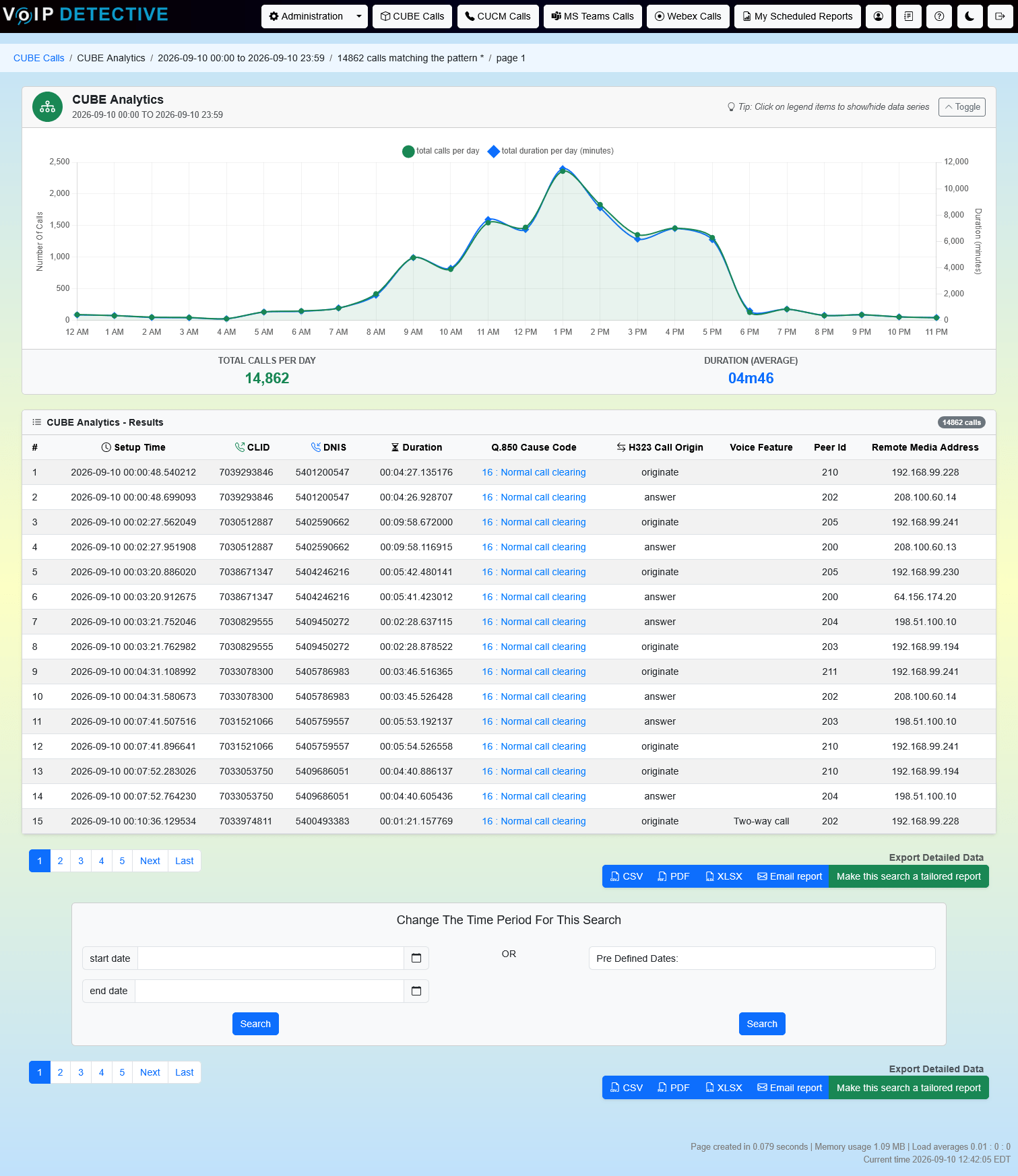Open the user profile icon in top bar
This screenshot has height=1176, width=1018.
[x=879, y=16]
